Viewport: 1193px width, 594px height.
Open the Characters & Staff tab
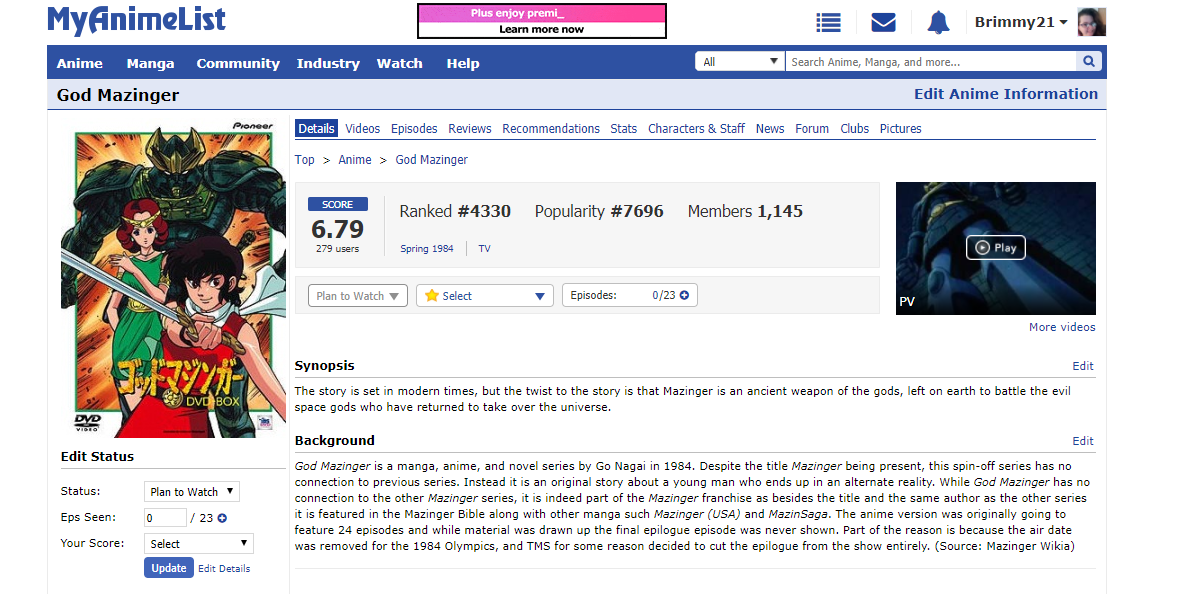coord(696,129)
